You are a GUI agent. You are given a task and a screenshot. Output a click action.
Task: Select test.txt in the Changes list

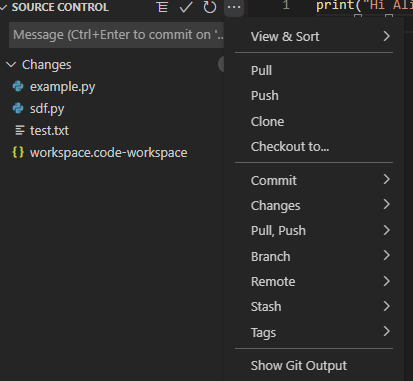(49, 131)
